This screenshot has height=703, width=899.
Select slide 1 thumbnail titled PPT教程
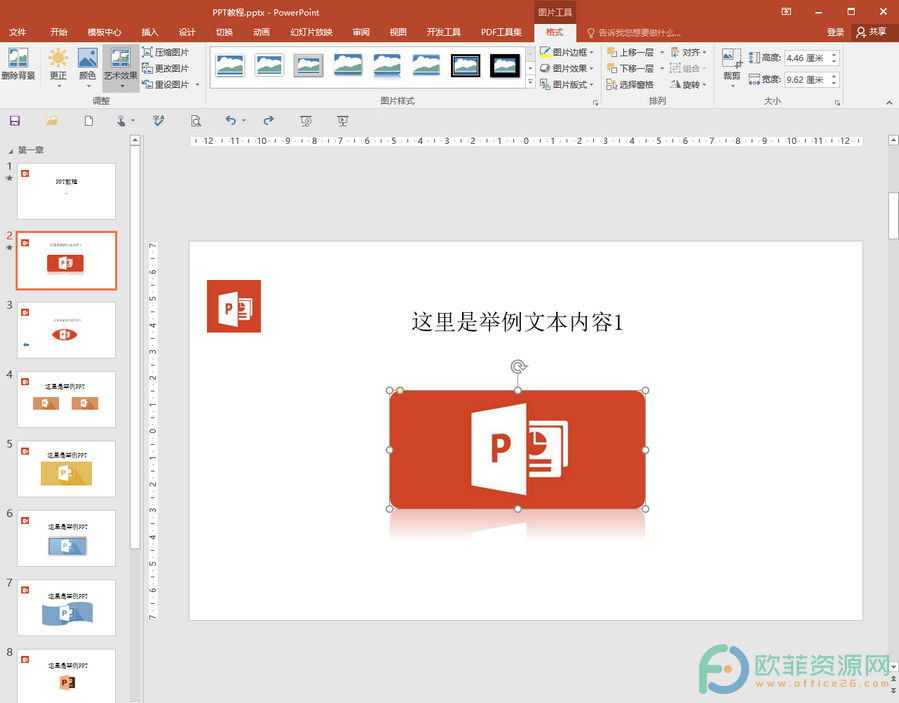click(x=67, y=192)
